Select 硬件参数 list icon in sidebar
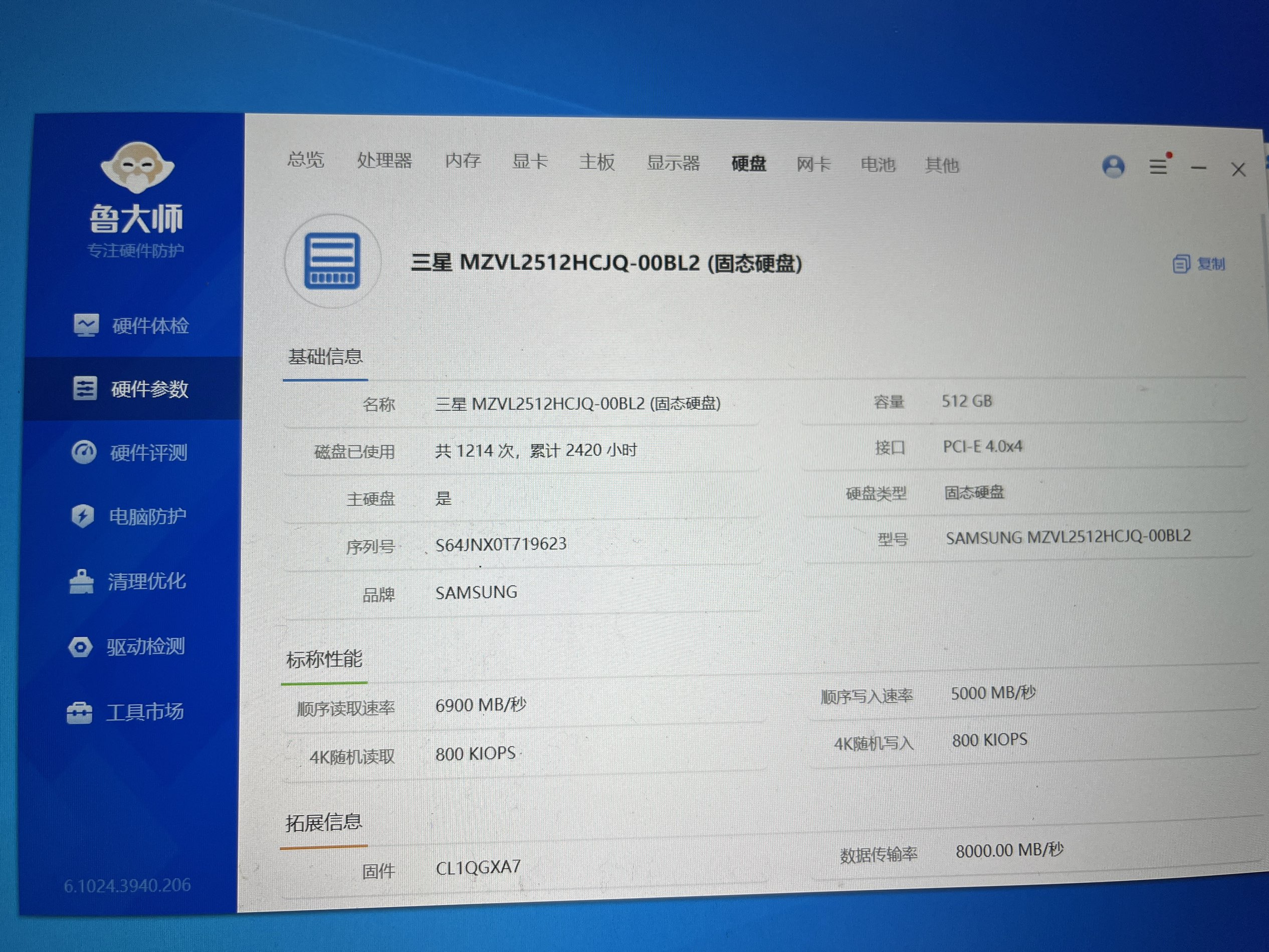Screen dimensions: 1269x952 (85, 388)
